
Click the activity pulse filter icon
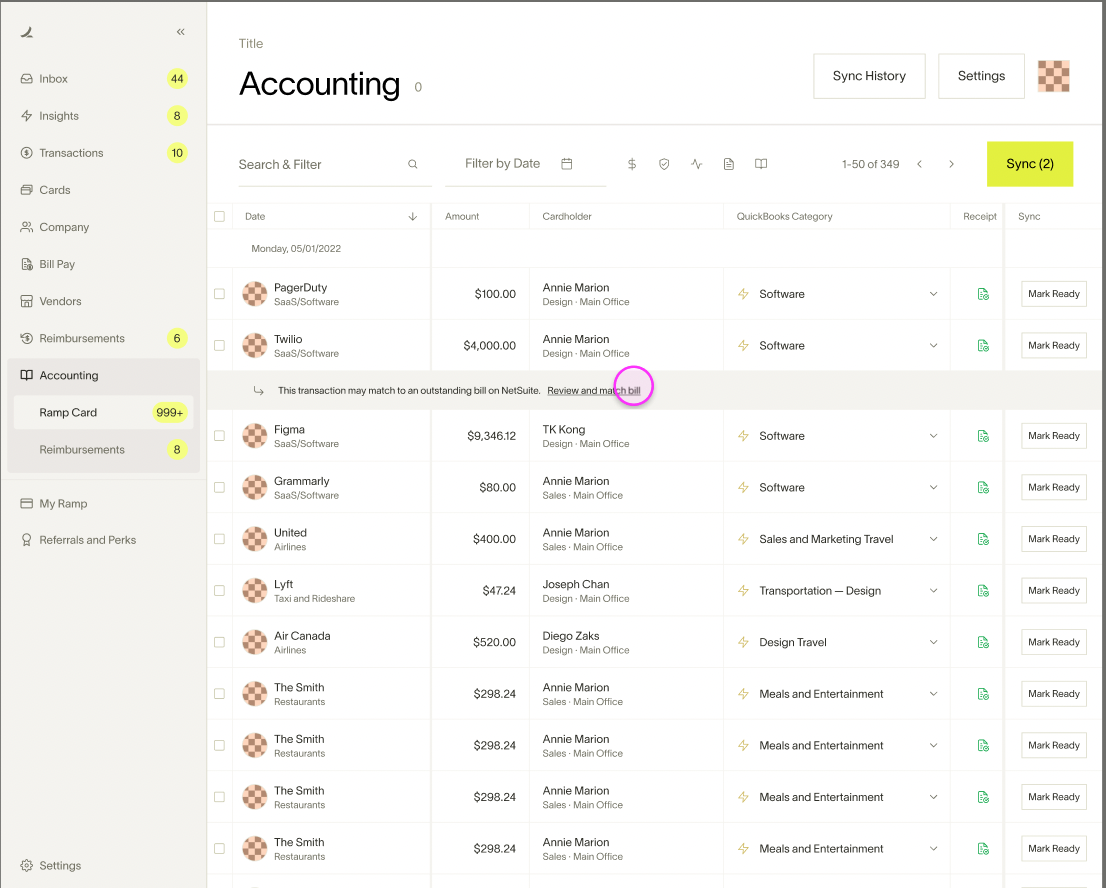pos(696,164)
